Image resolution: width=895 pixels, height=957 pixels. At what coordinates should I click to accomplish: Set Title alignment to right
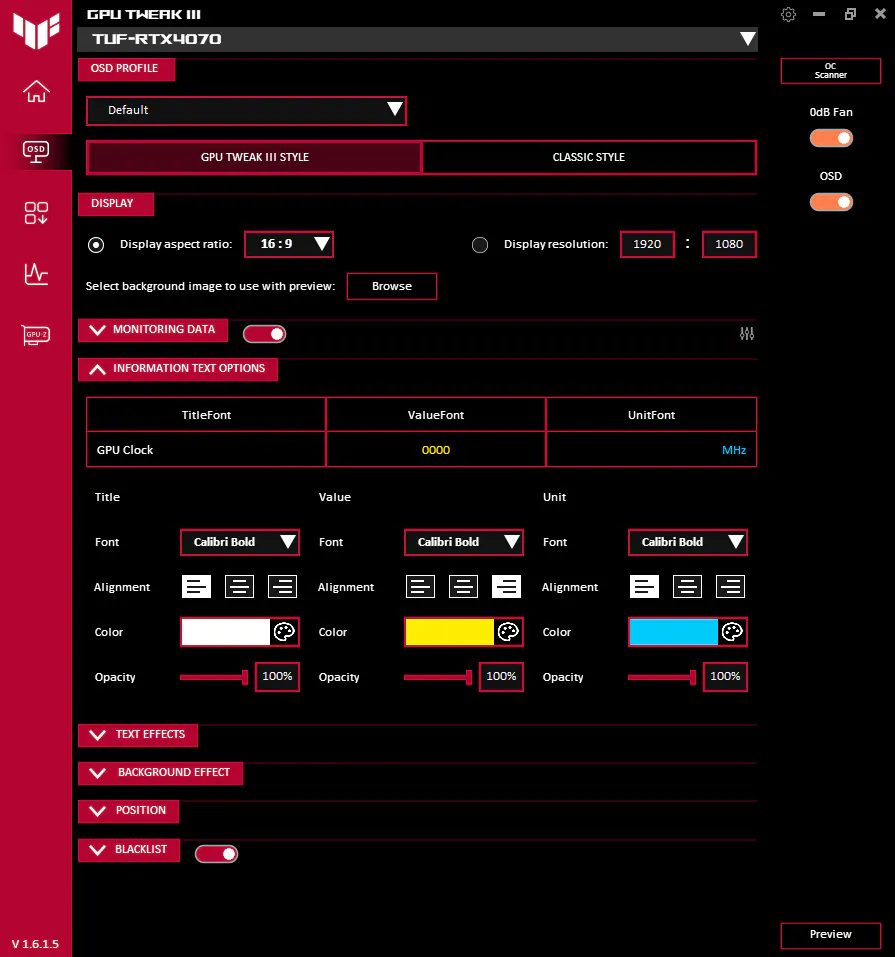coord(282,587)
